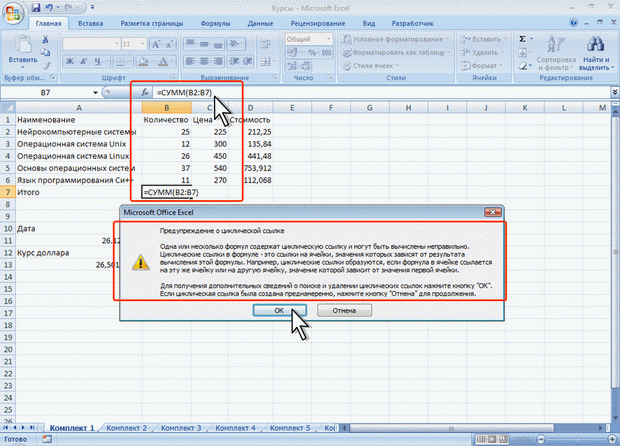The height and width of the screenshot is (446, 620).
Task: Expand the Общий number format dropdown
Action: pyautogui.click(x=330, y=39)
